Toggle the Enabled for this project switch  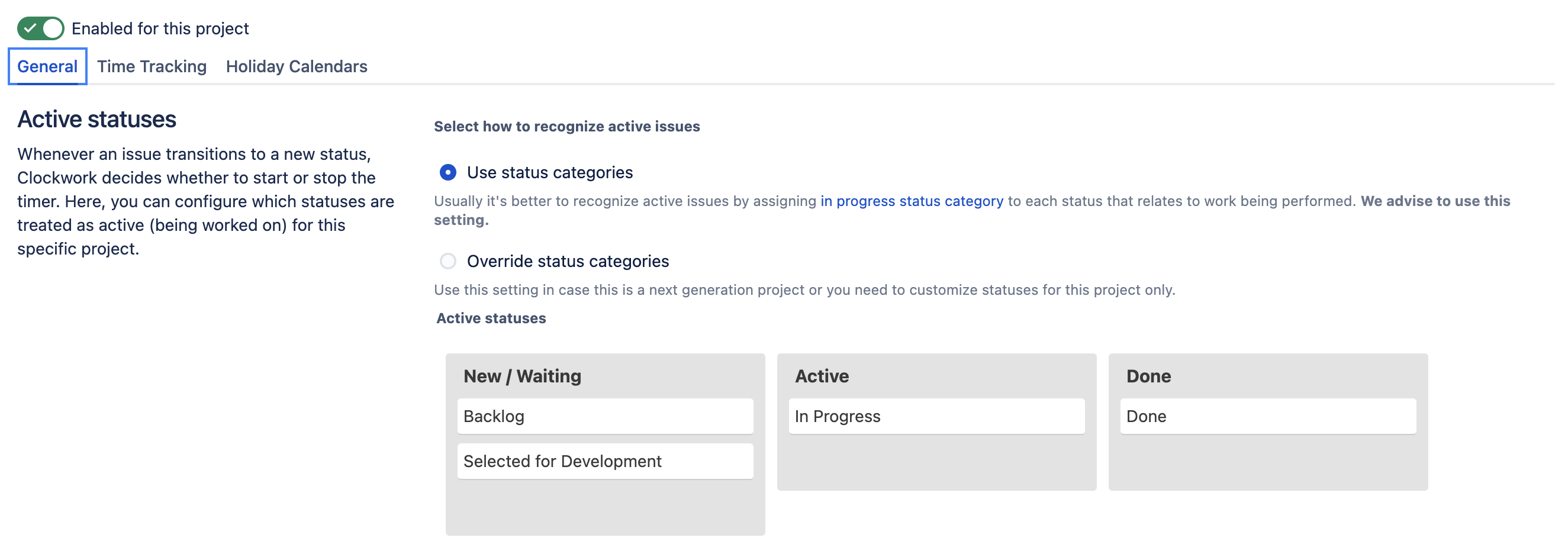tap(40, 28)
